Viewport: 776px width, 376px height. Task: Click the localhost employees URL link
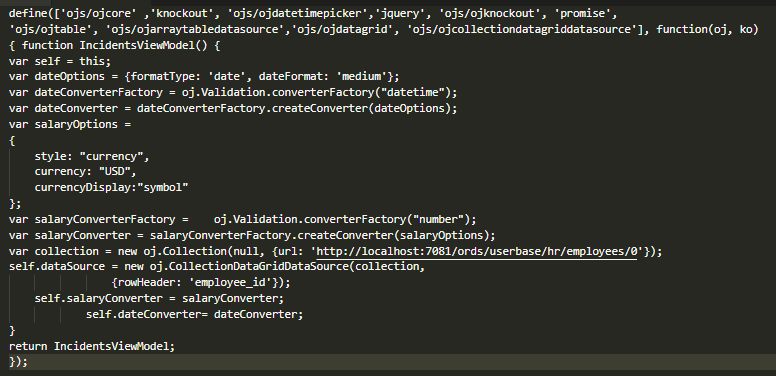(x=477, y=251)
